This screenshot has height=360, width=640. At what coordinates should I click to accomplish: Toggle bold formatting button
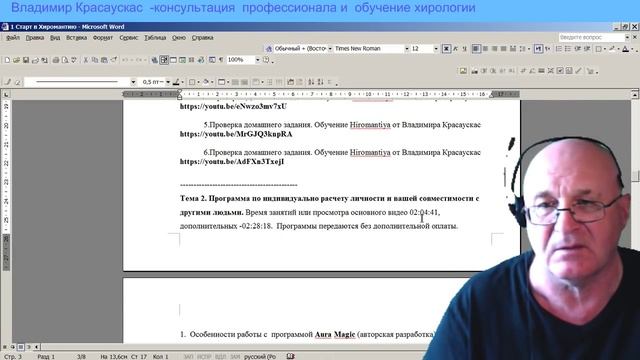[x=447, y=49]
